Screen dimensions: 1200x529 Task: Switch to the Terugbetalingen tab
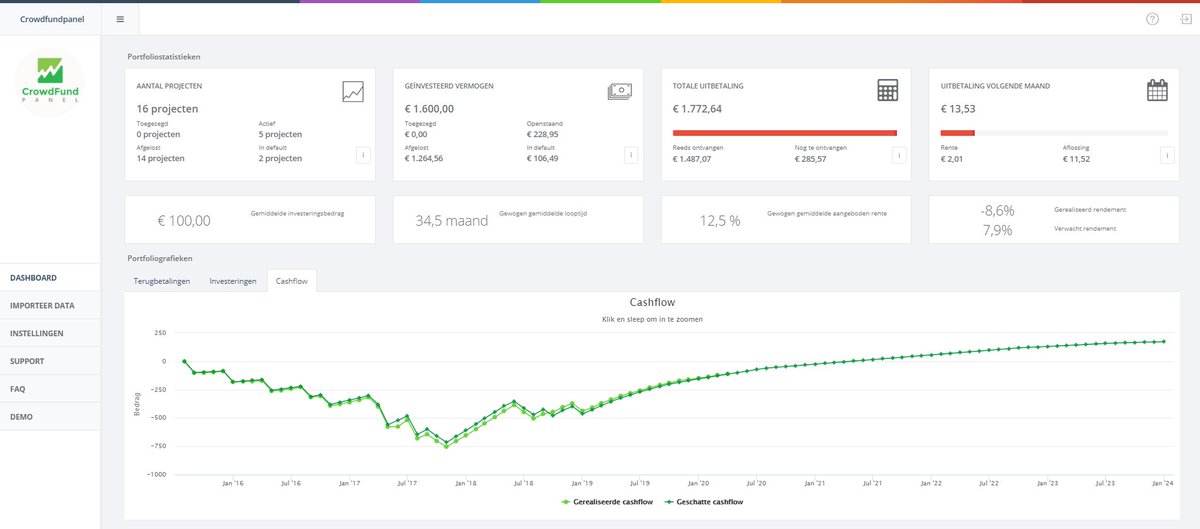pyautogui.click(x=162, y=281)
